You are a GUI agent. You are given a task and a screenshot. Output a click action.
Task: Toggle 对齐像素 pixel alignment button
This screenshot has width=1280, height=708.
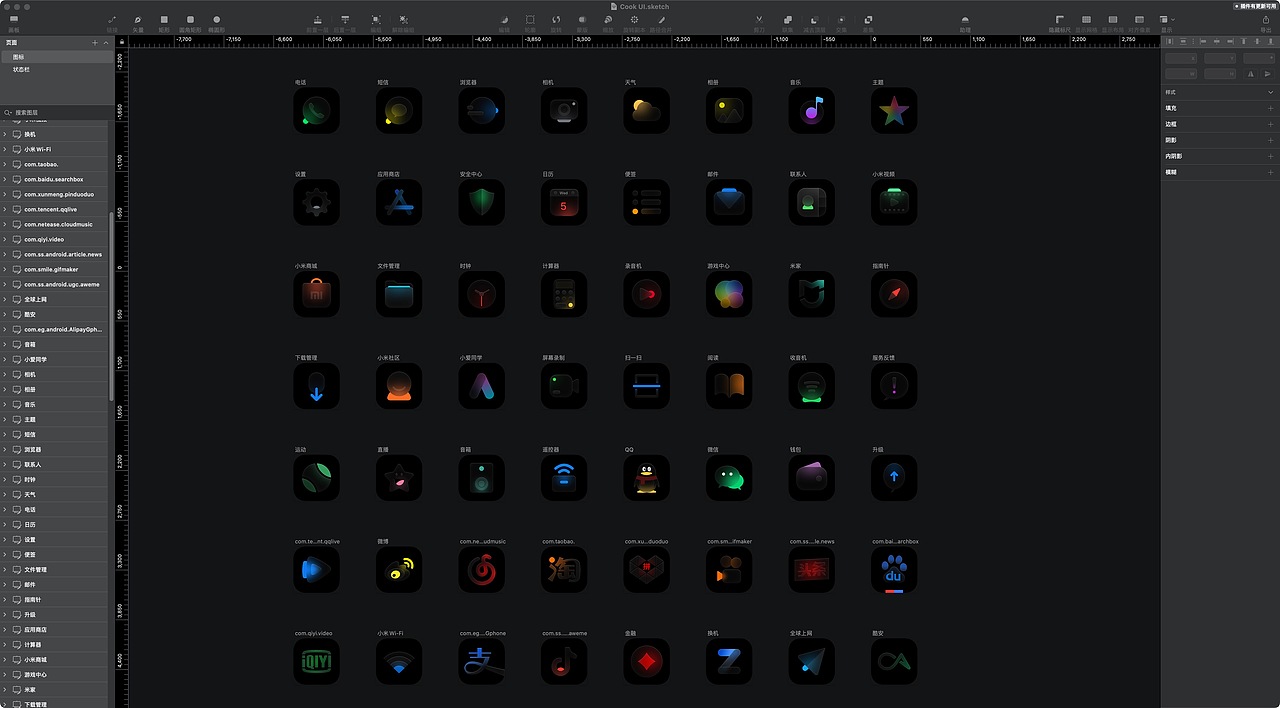pyautogui.click(x=1139, y=19)
